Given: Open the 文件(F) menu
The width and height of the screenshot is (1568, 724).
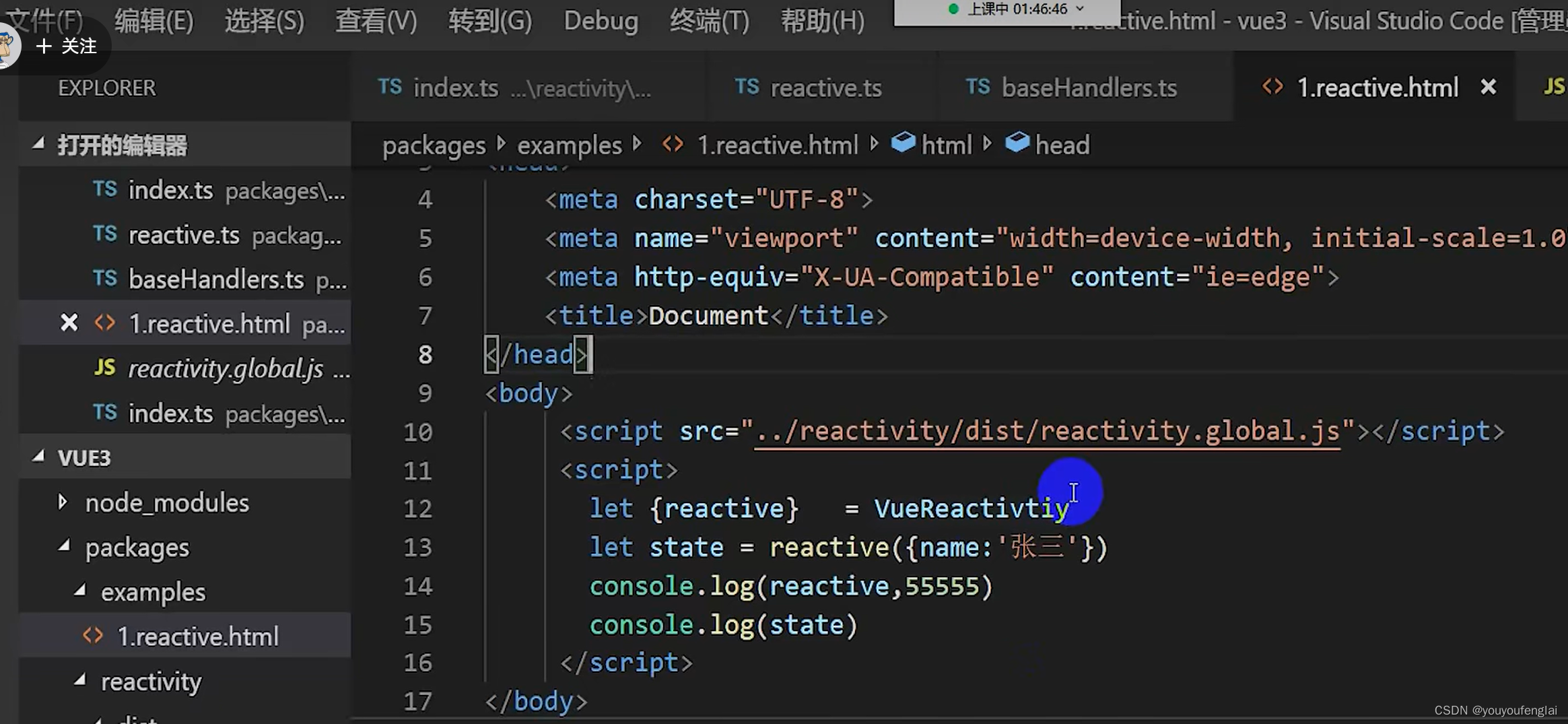Looking at the screenshot, I should pos(44,21).
